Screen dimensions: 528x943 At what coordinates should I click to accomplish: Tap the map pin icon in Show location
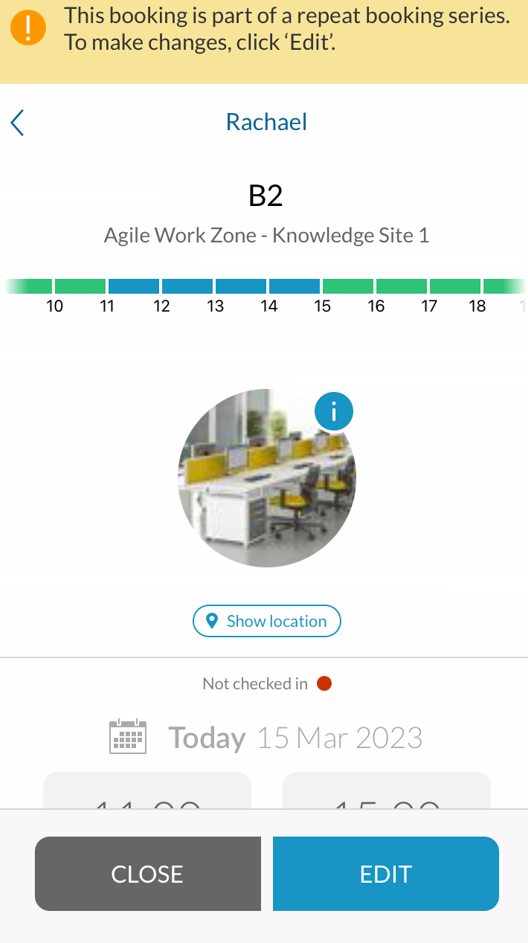[x=212, y=621]
